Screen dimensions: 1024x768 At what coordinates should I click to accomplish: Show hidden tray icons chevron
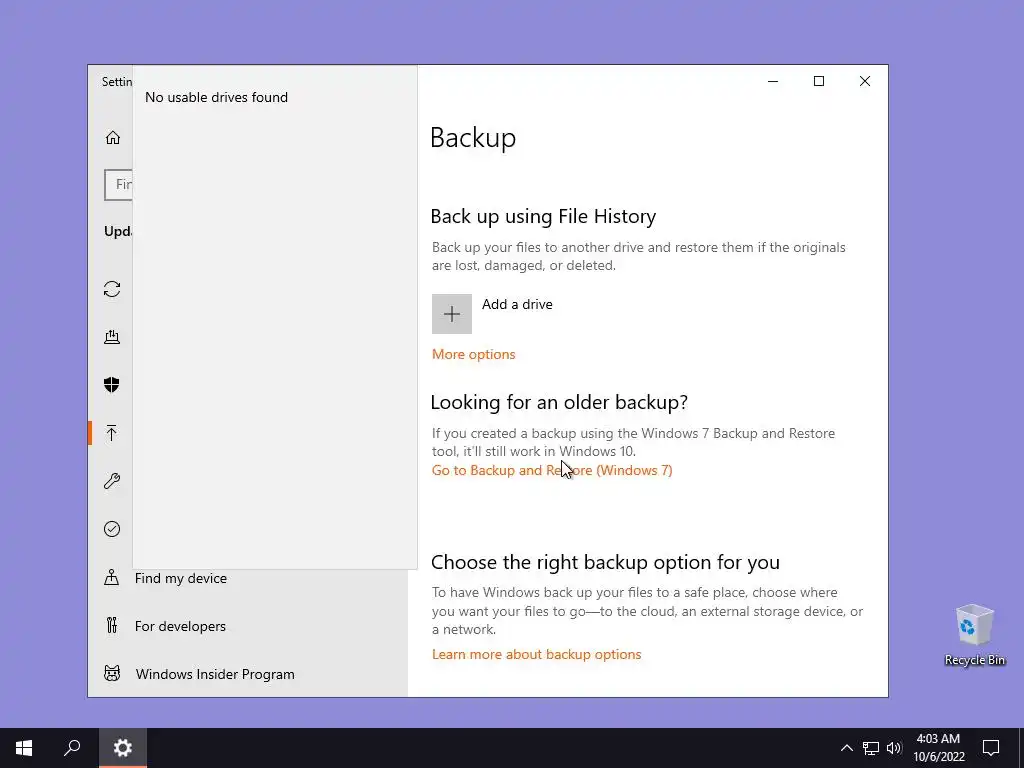pos(846,748)
